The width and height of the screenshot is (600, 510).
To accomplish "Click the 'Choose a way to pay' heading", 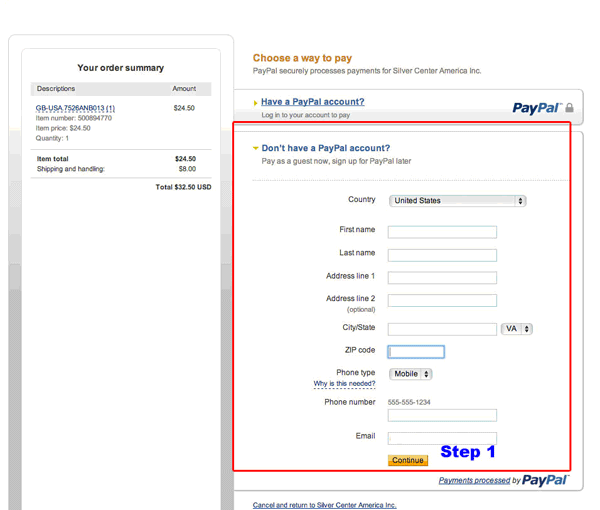I will (x=302, y=58).
